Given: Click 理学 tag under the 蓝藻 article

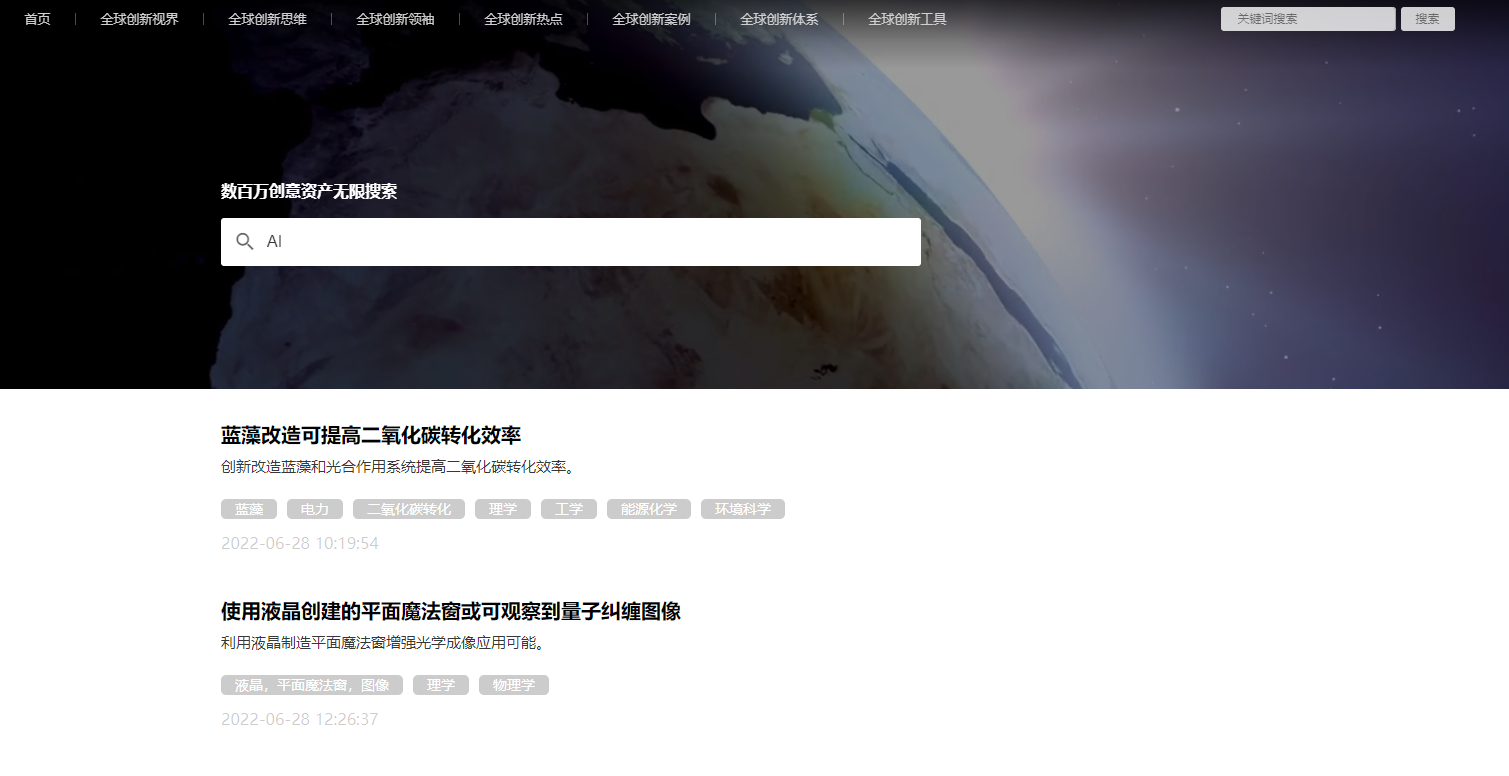Looking at the screenshot, I should [503, 509].
